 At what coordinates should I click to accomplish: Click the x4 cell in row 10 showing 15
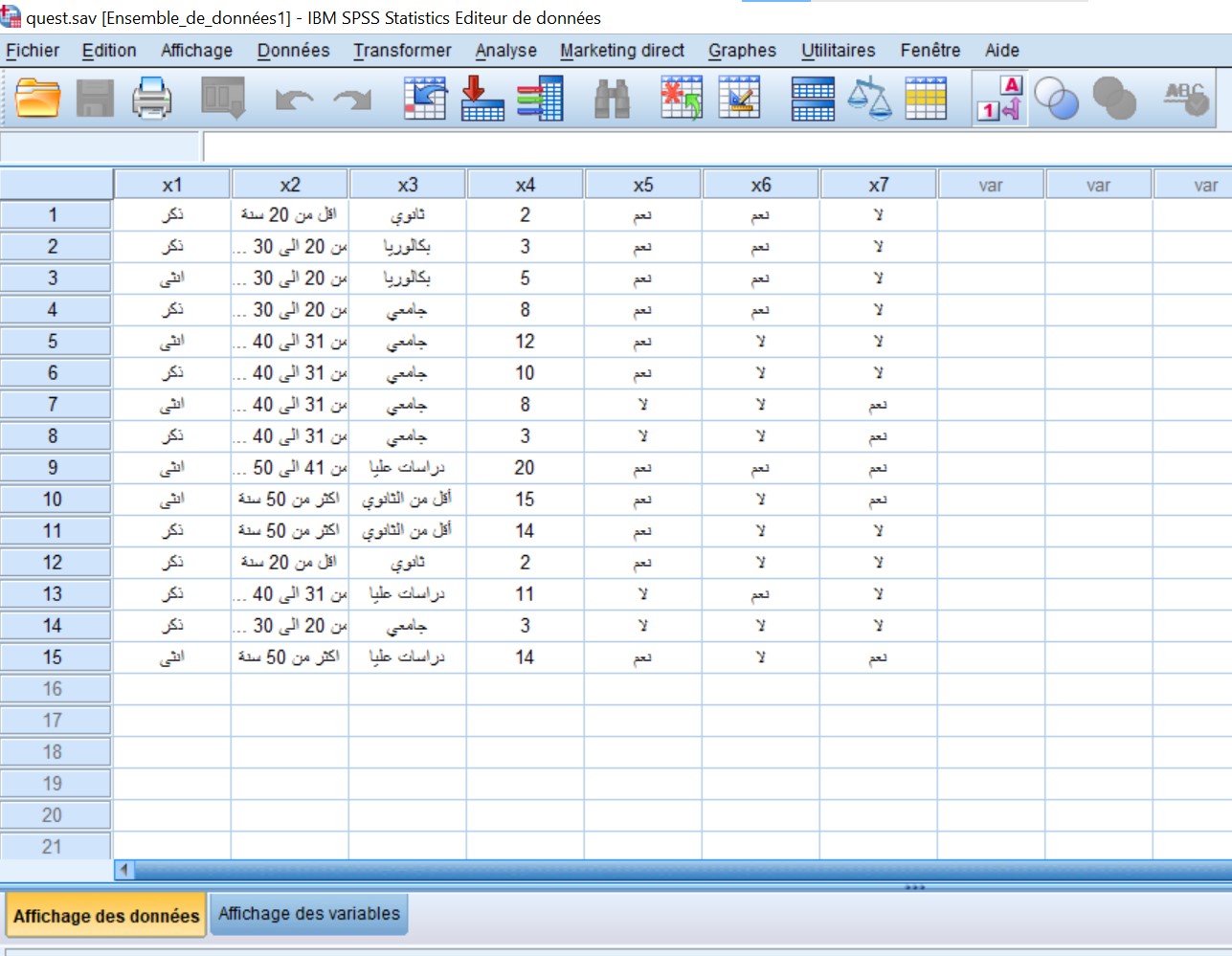[526, 500]
